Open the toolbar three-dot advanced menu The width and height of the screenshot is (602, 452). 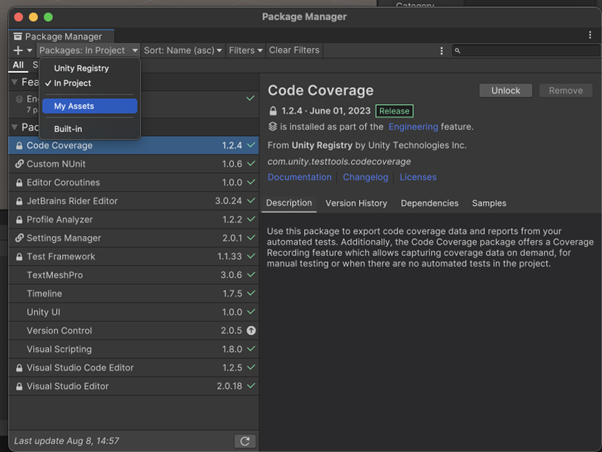[x=442, y=51]
